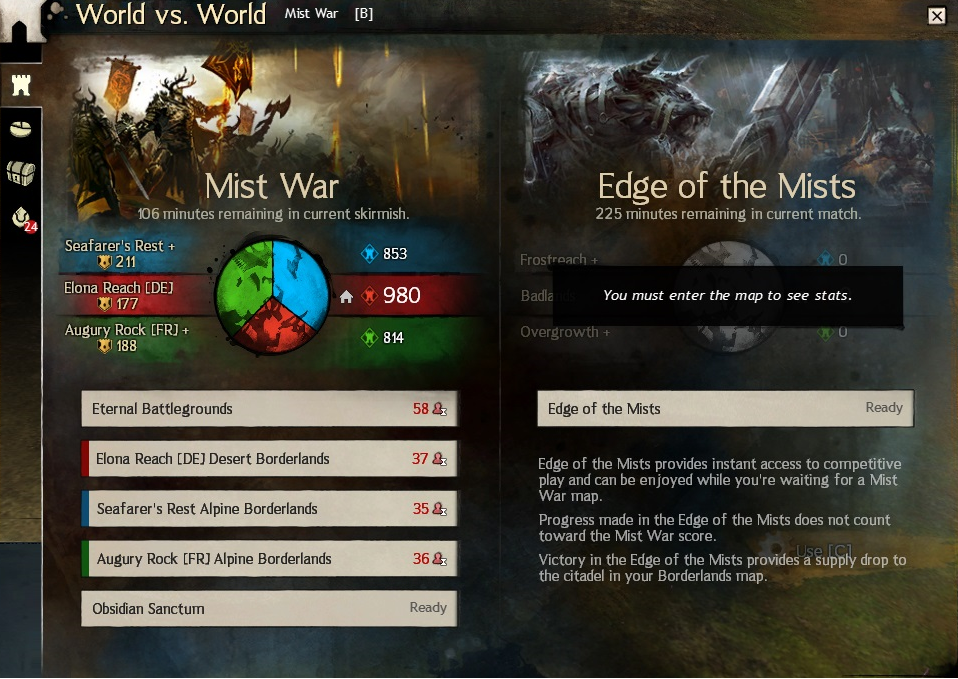Click the green team score icon beside 814

pyautogui.click(x=370, y=337)
